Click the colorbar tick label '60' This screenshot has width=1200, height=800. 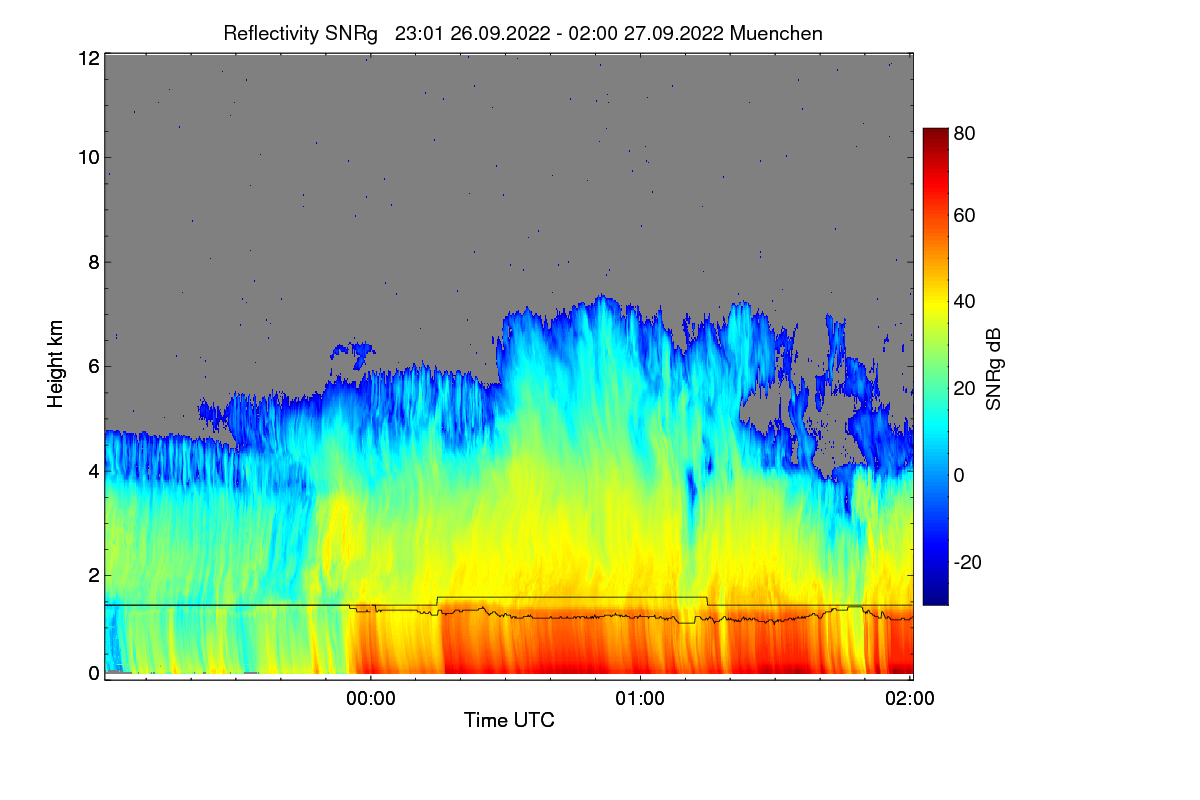(x=965, y=215)
